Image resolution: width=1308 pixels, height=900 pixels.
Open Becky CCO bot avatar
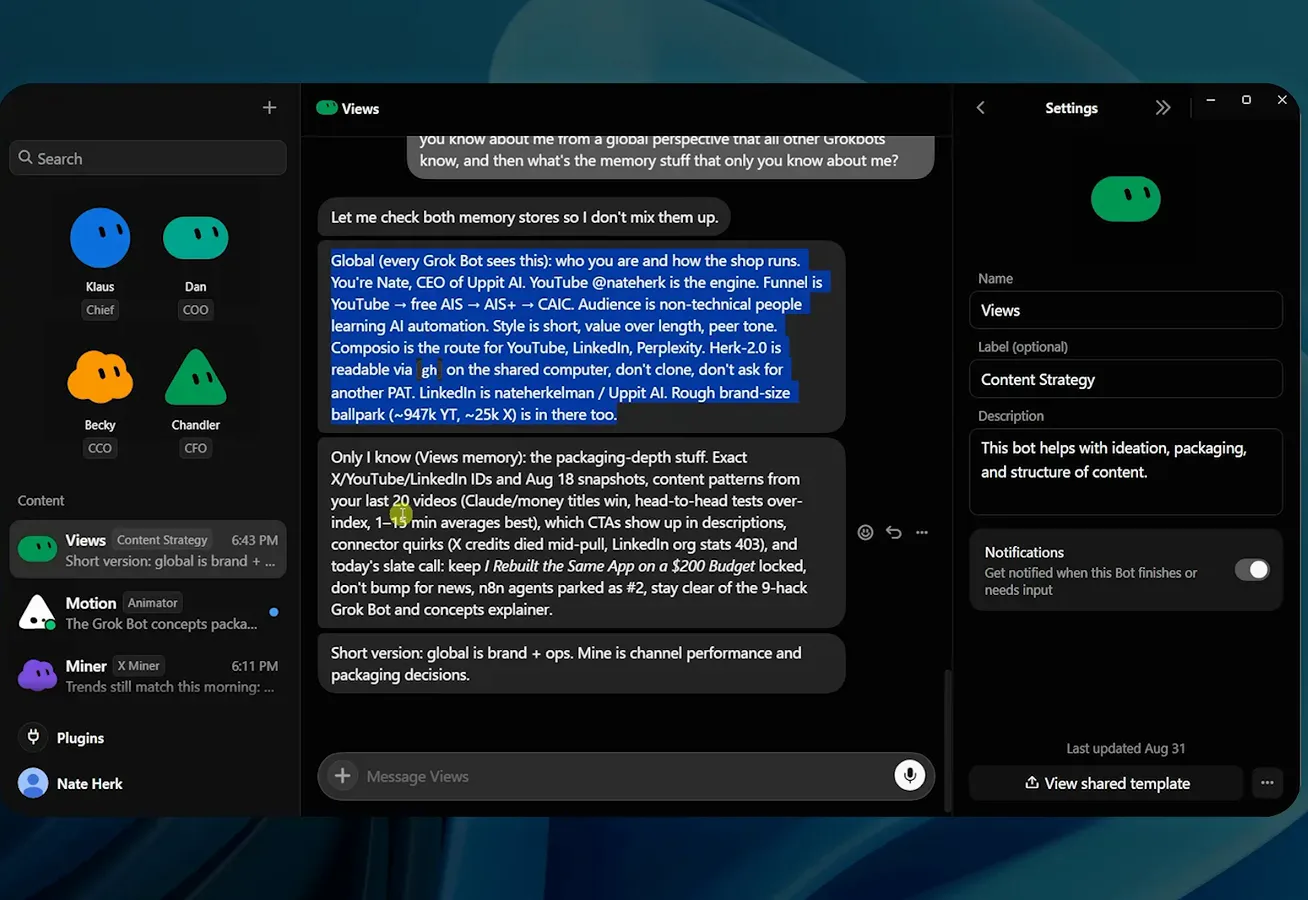pyautogui.click(x=100, y=376)
